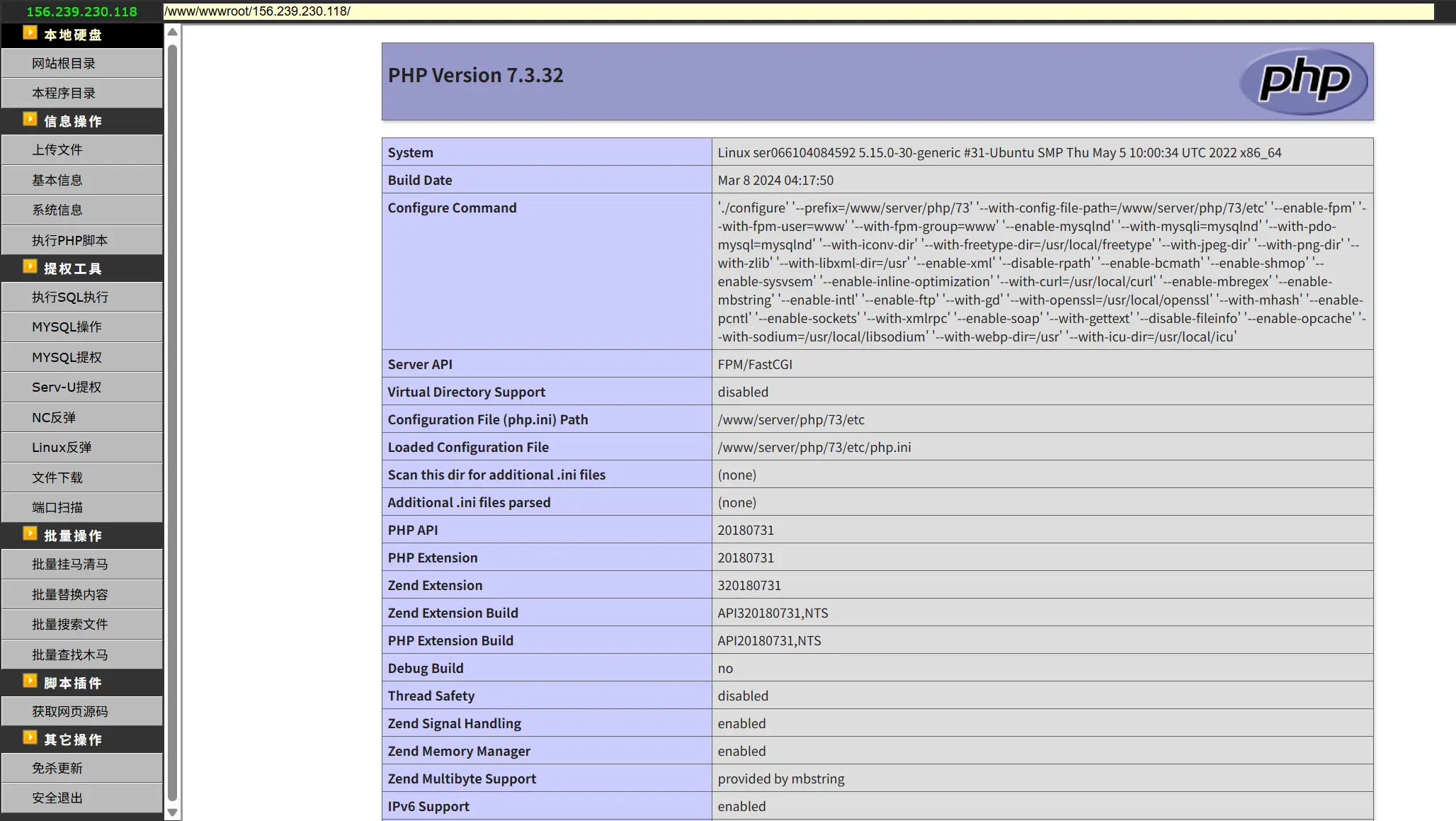The height and width of the screenshot is (821, 1456).
Task: Click the FPM/FastCGI value
Action: [x=755, y=364]
